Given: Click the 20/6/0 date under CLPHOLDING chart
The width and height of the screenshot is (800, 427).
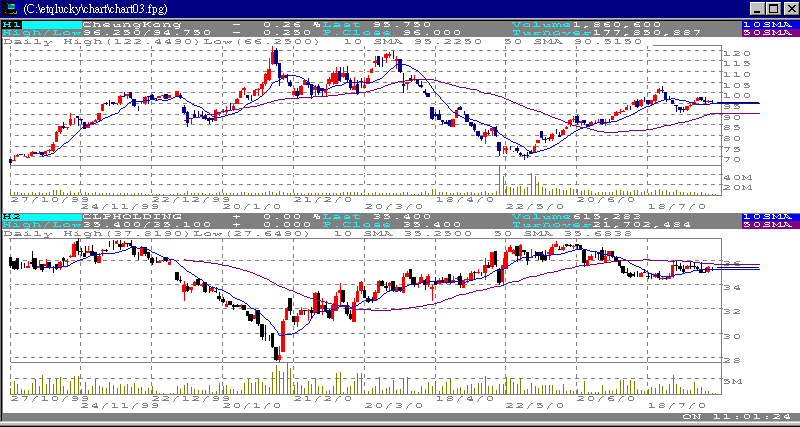Looking at the screenshot, I should click(606, 398).
